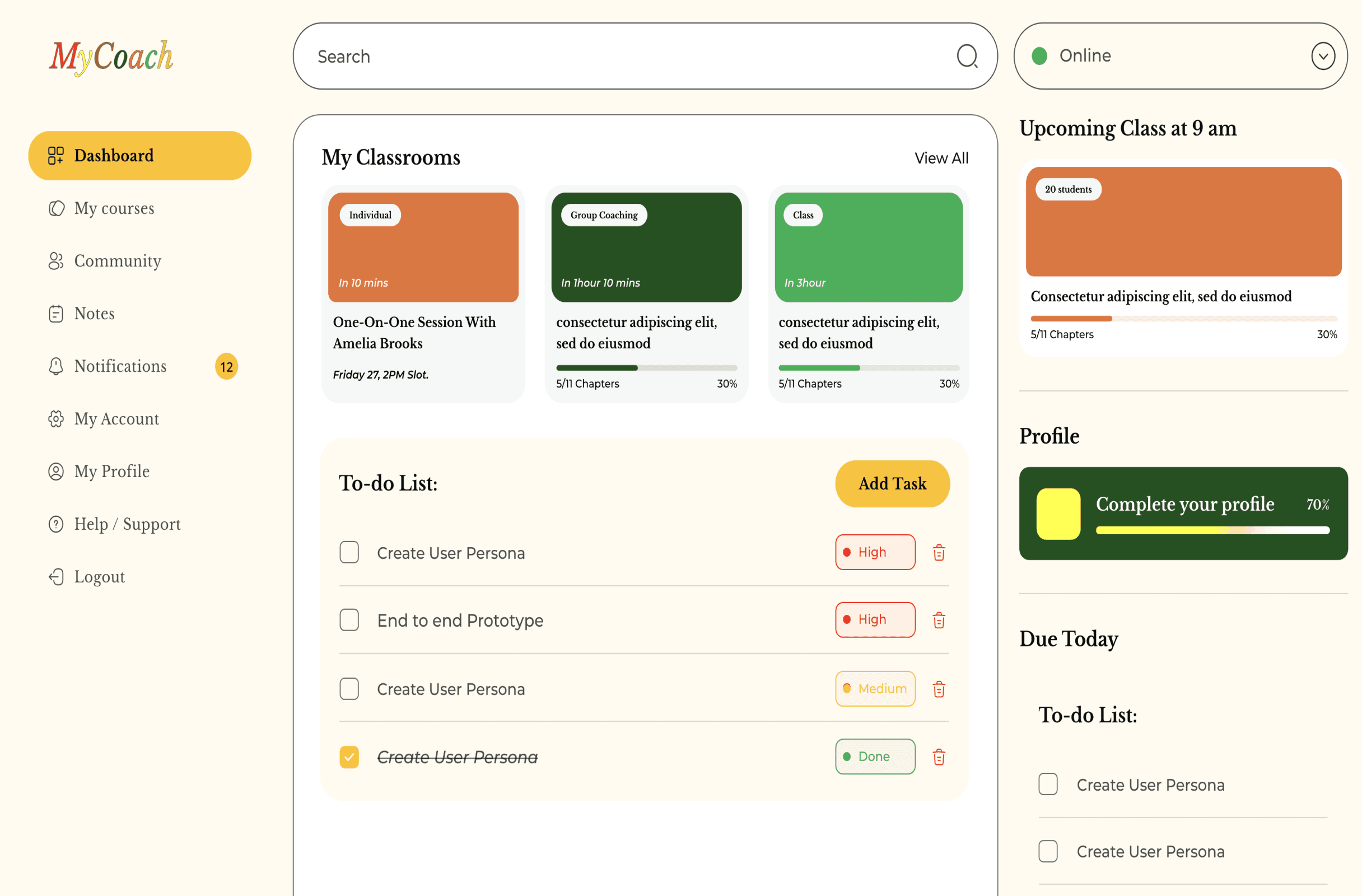The height and width of the screenshot is (896, 1362).
Task: Check the End to end Prototype checkbox
Action: coord(349,620)
